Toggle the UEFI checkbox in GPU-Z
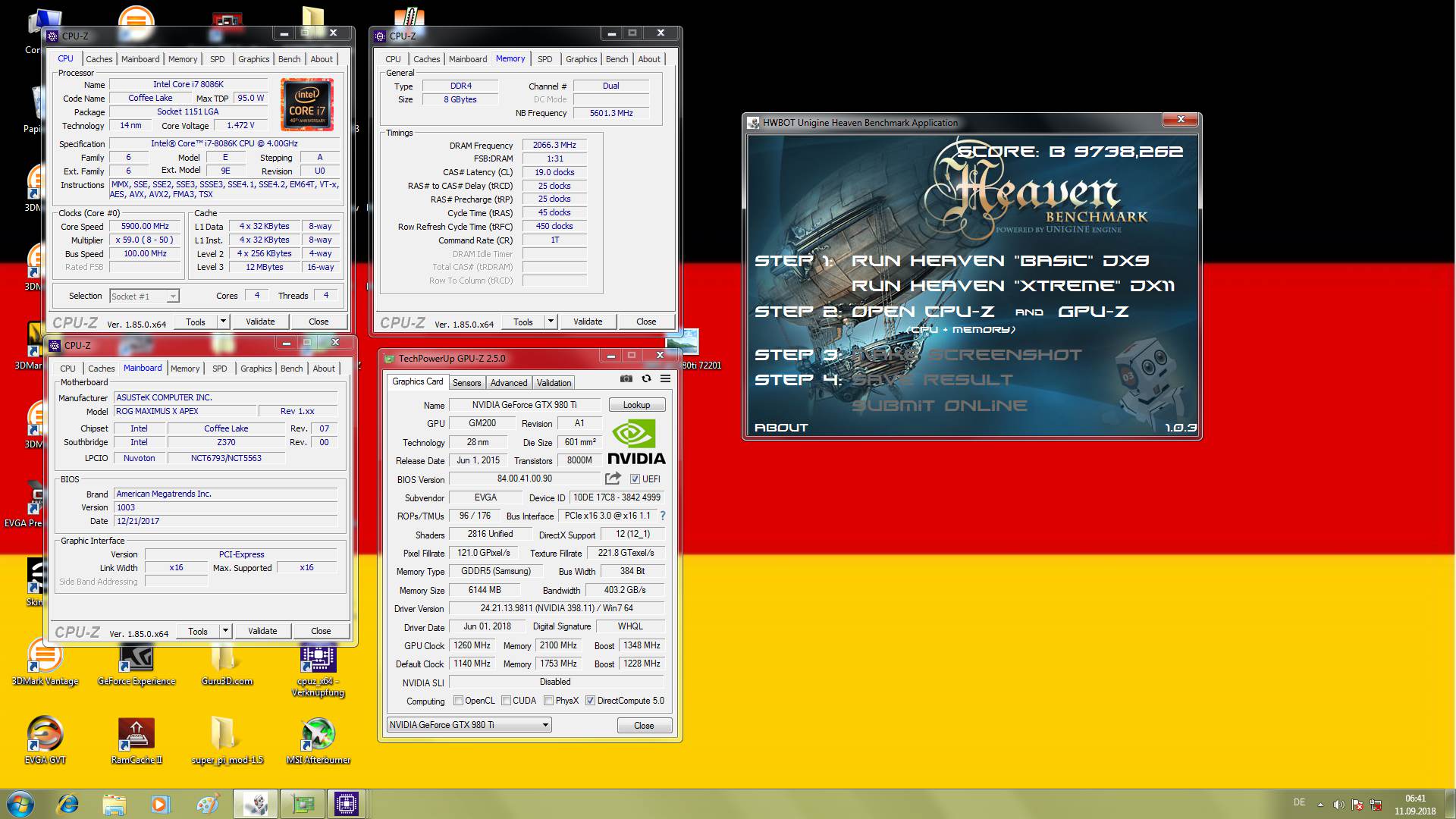 635,479
